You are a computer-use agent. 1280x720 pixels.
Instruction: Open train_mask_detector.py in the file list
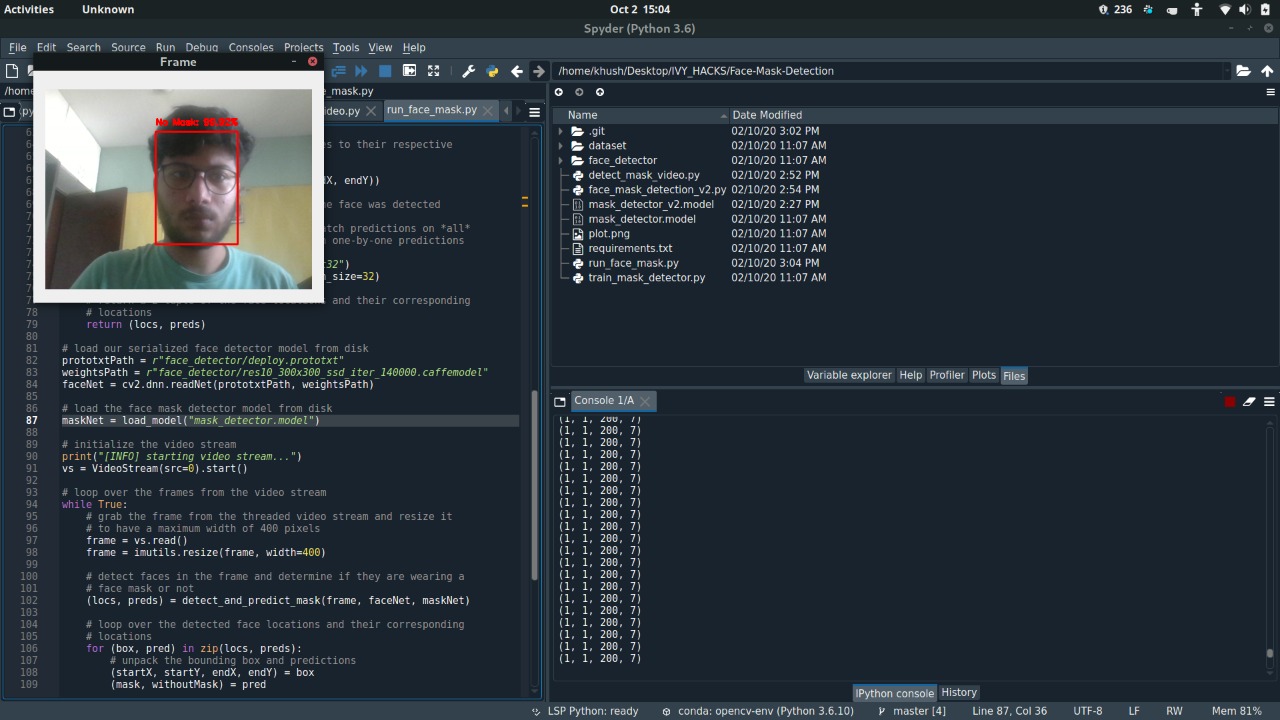click(x=646, y=277)
